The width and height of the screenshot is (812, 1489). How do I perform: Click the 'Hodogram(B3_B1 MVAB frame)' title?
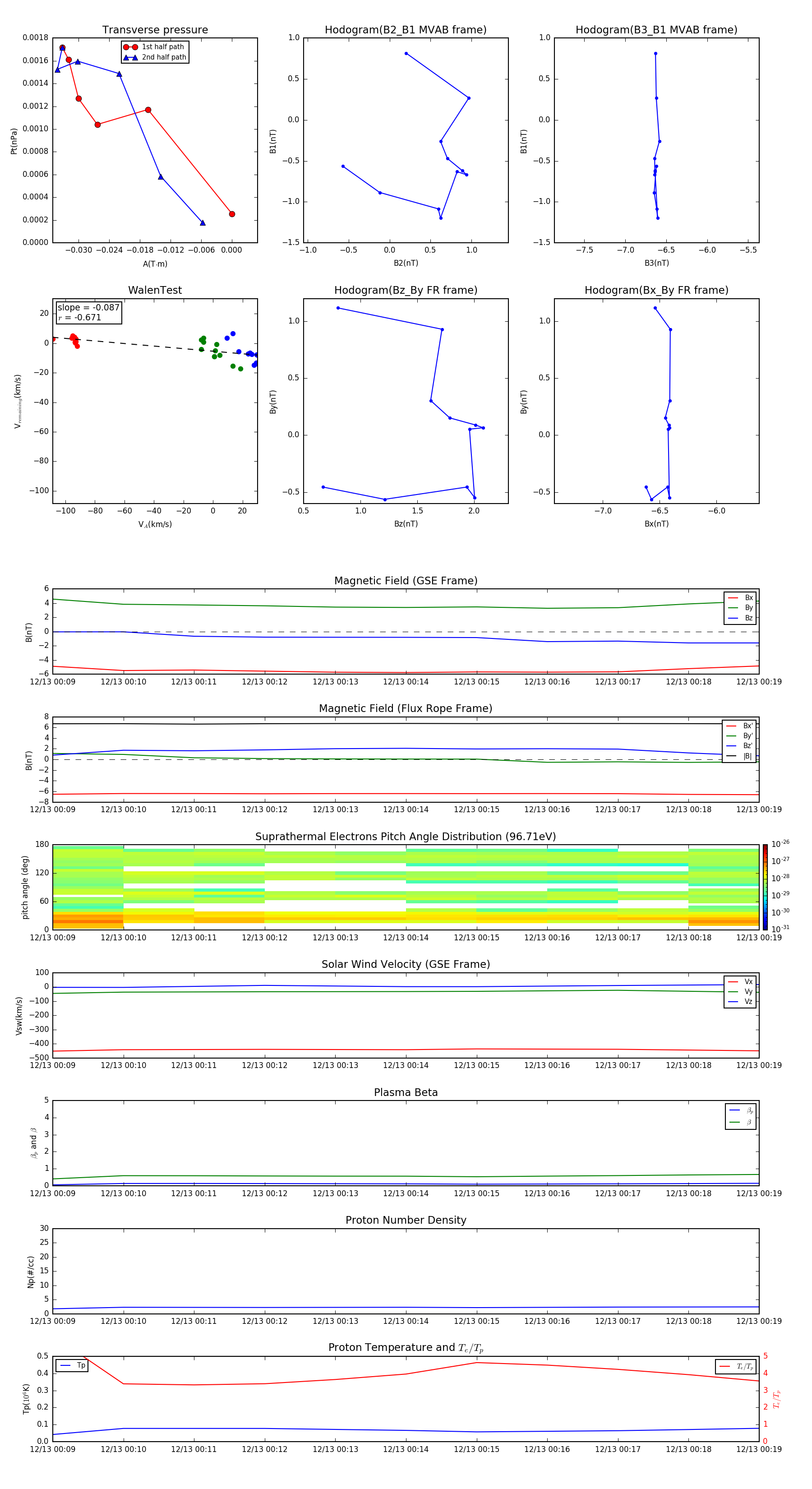(656, 29)
